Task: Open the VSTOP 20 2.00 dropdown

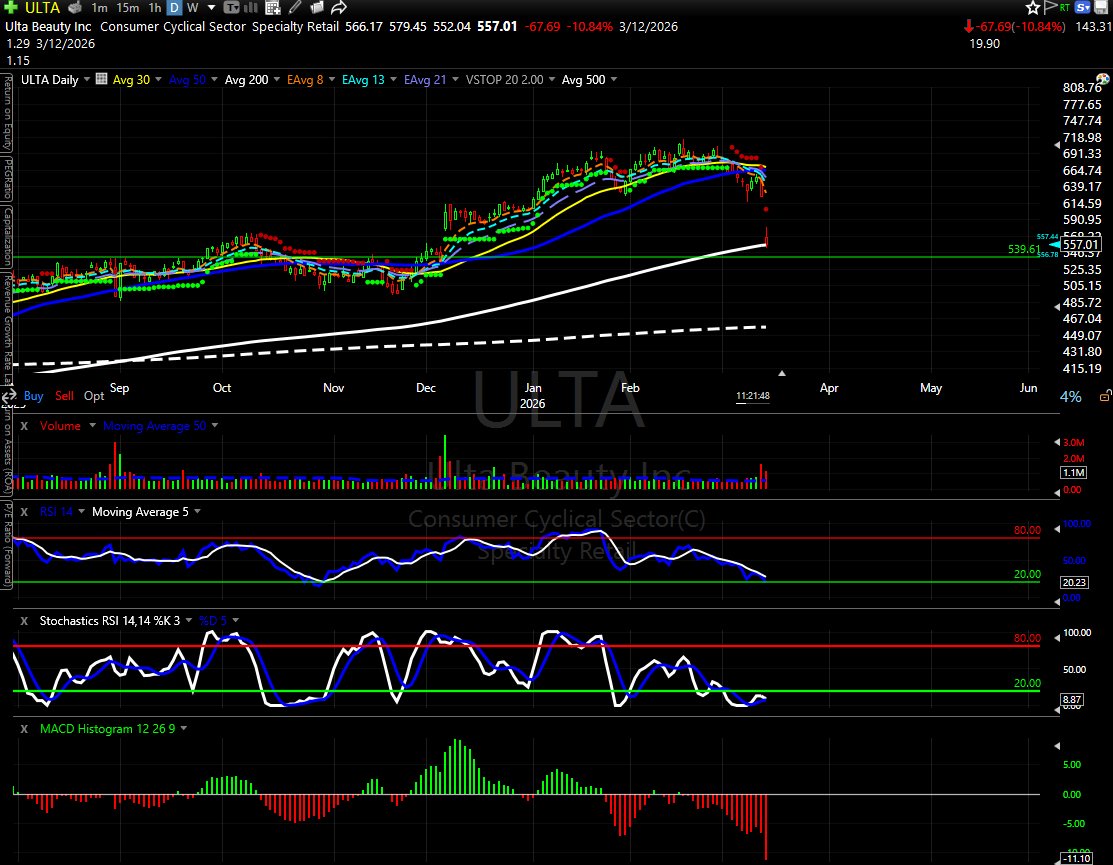Action: click(x=551, y=79)
